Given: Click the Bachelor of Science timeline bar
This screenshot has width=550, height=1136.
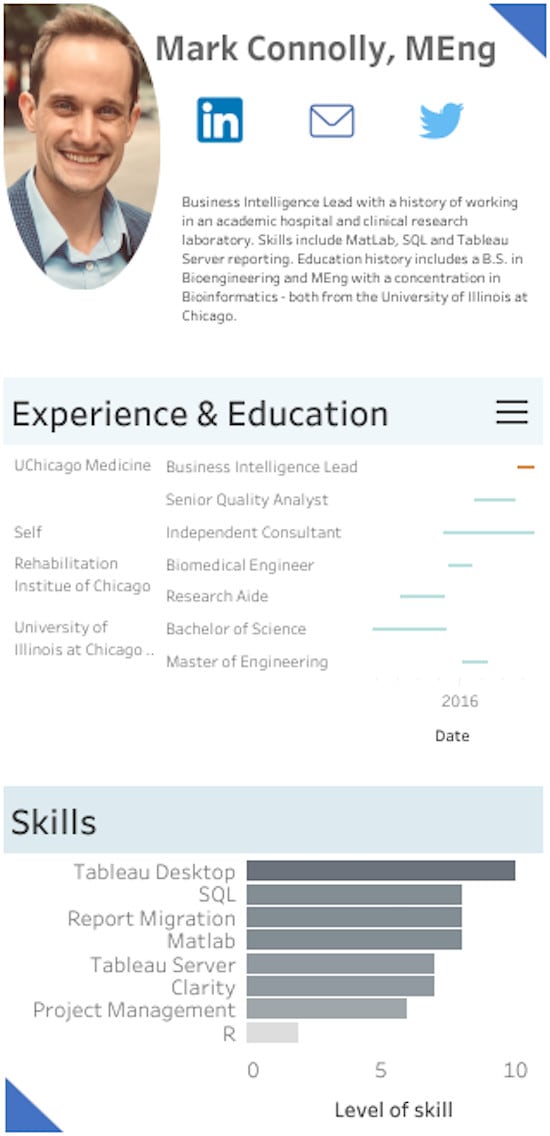Looking at the screenshot, I should point(409,629).
